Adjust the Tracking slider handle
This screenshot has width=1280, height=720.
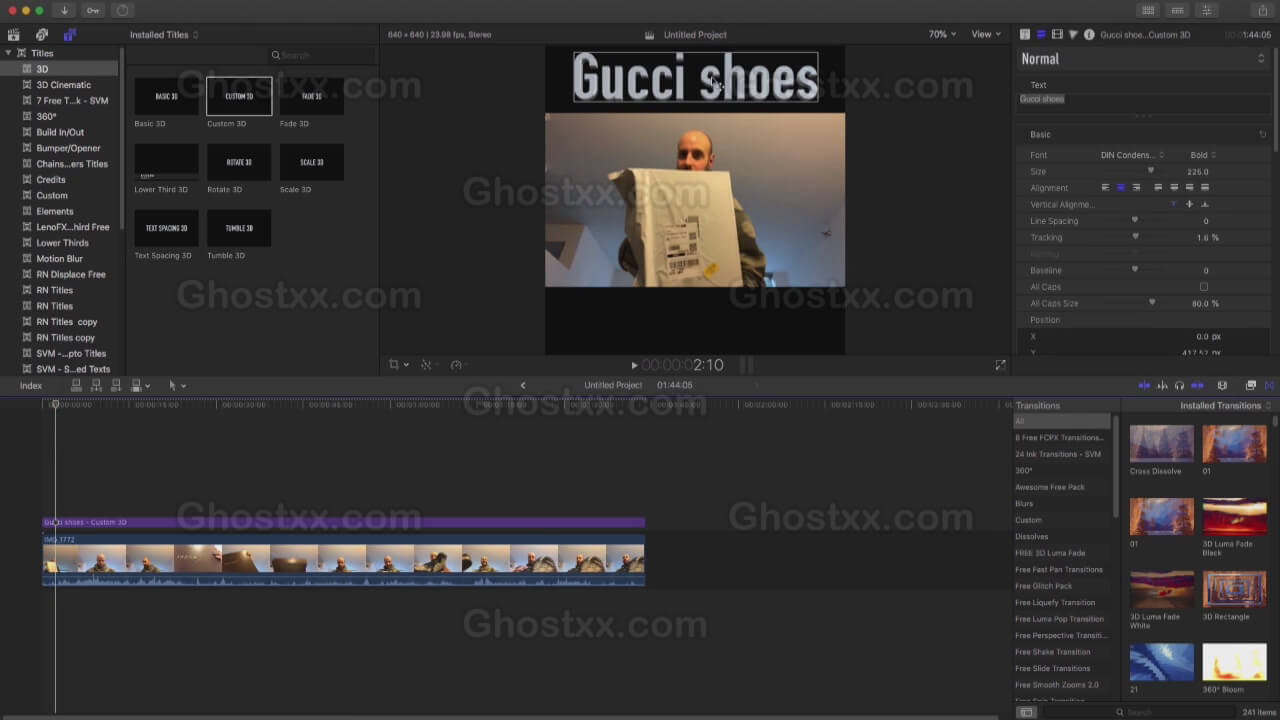[x=1135, y=237]
